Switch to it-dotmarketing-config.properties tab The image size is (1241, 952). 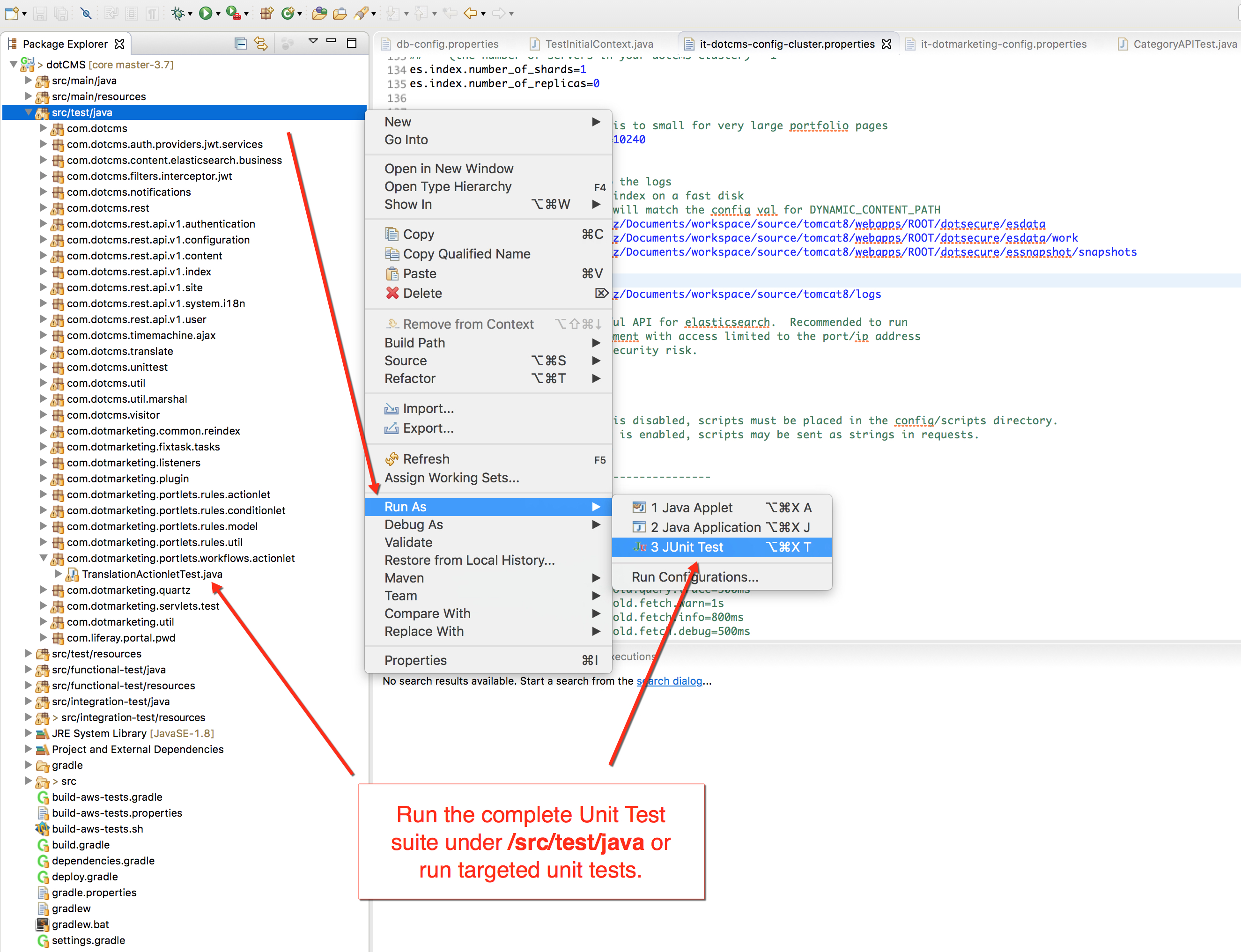(x=996, y=44)
